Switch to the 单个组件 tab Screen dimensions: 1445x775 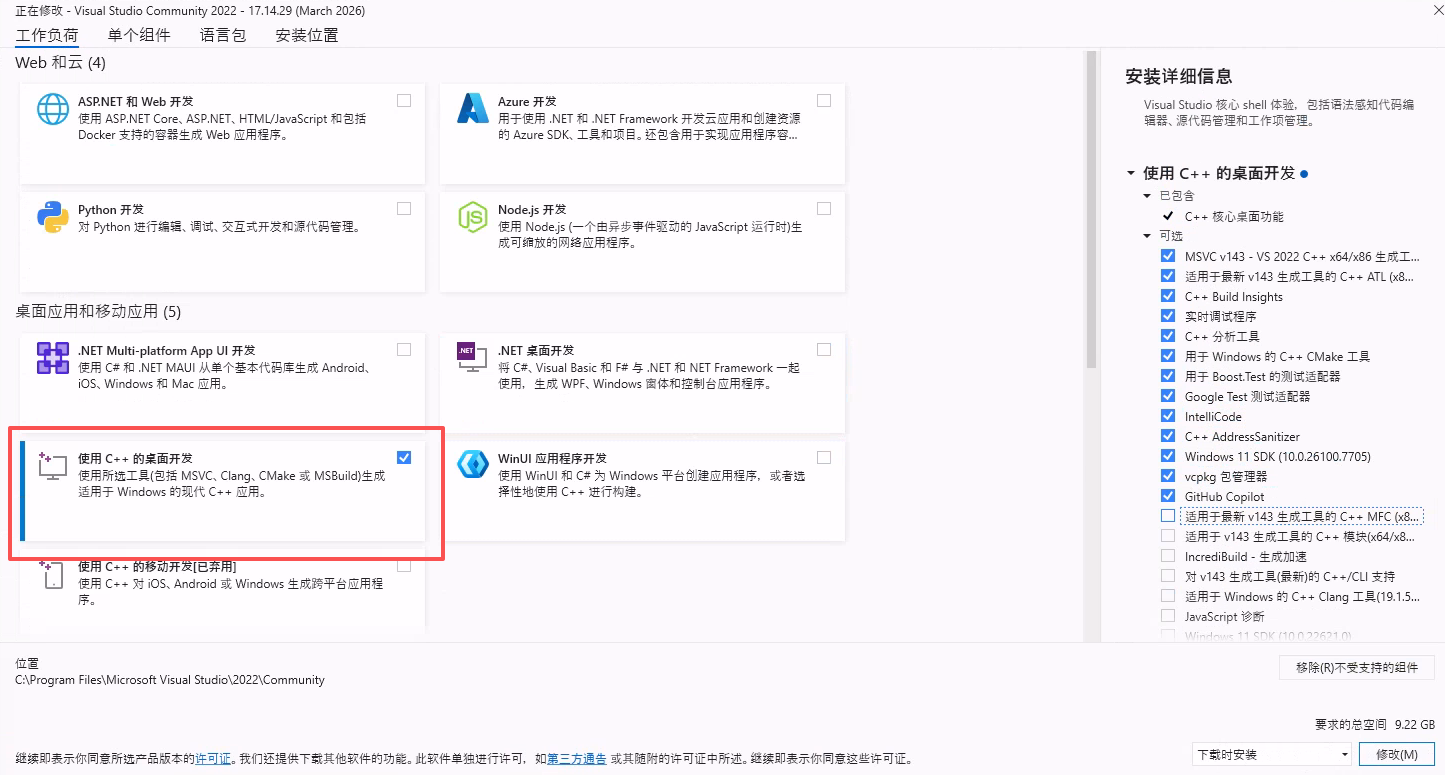(x=139, y=35)
